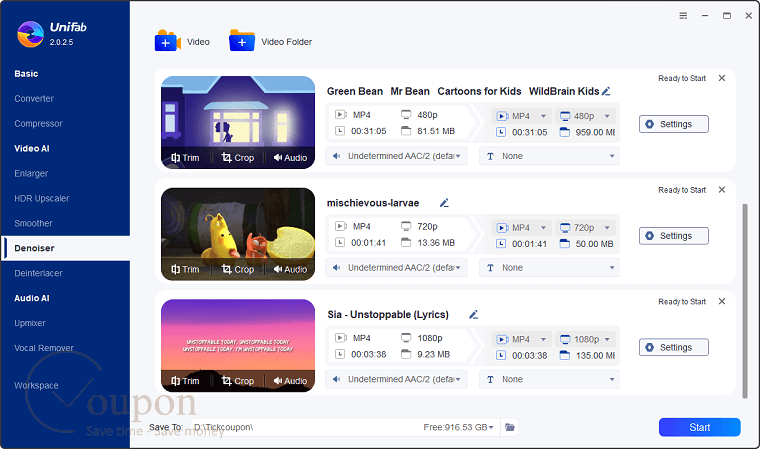This screenshot has height=449, width=760.
Task: Click the Video add button label
Action: (x=198, y=42)
